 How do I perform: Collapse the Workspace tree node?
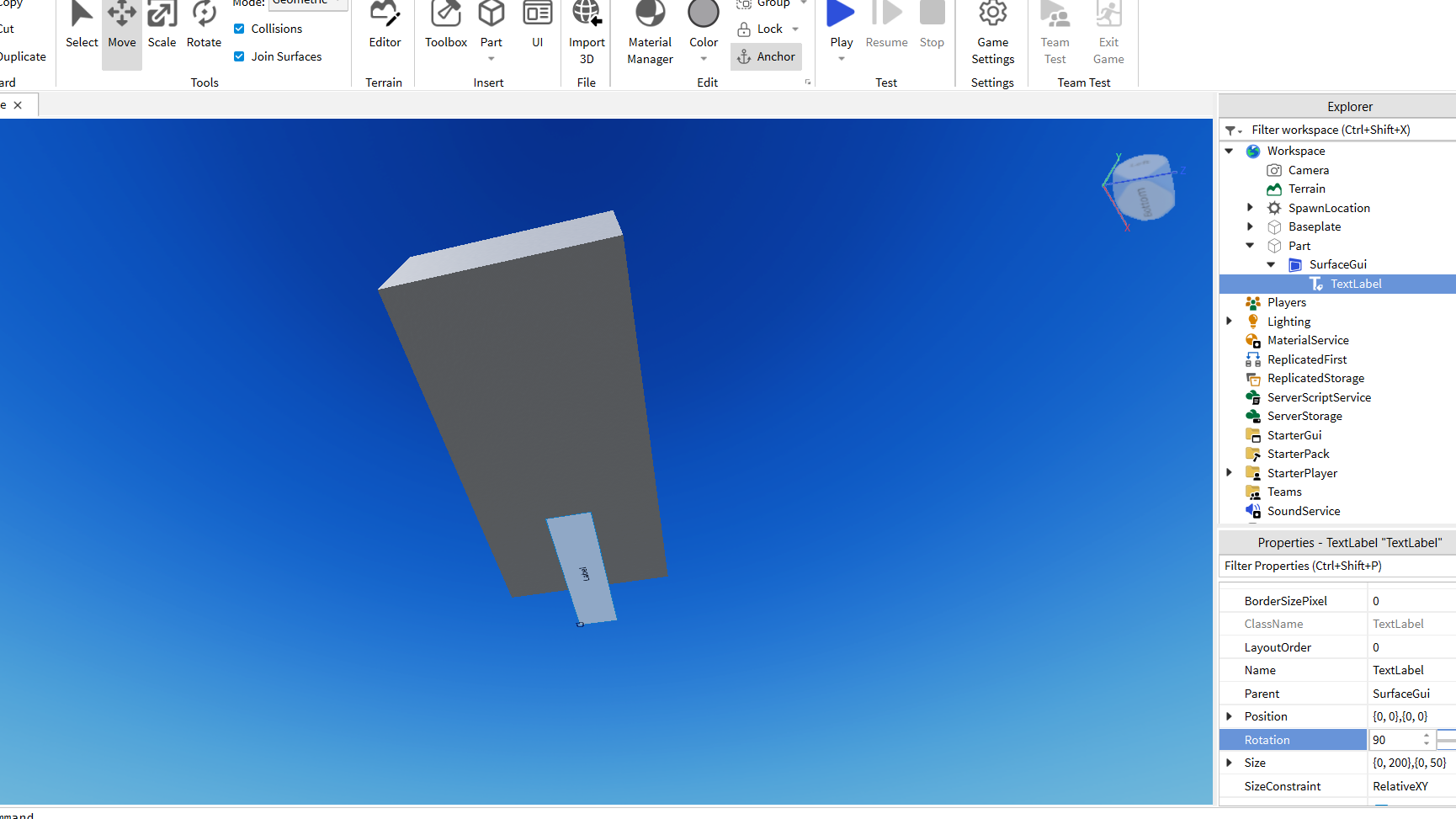coord(1229,151)
